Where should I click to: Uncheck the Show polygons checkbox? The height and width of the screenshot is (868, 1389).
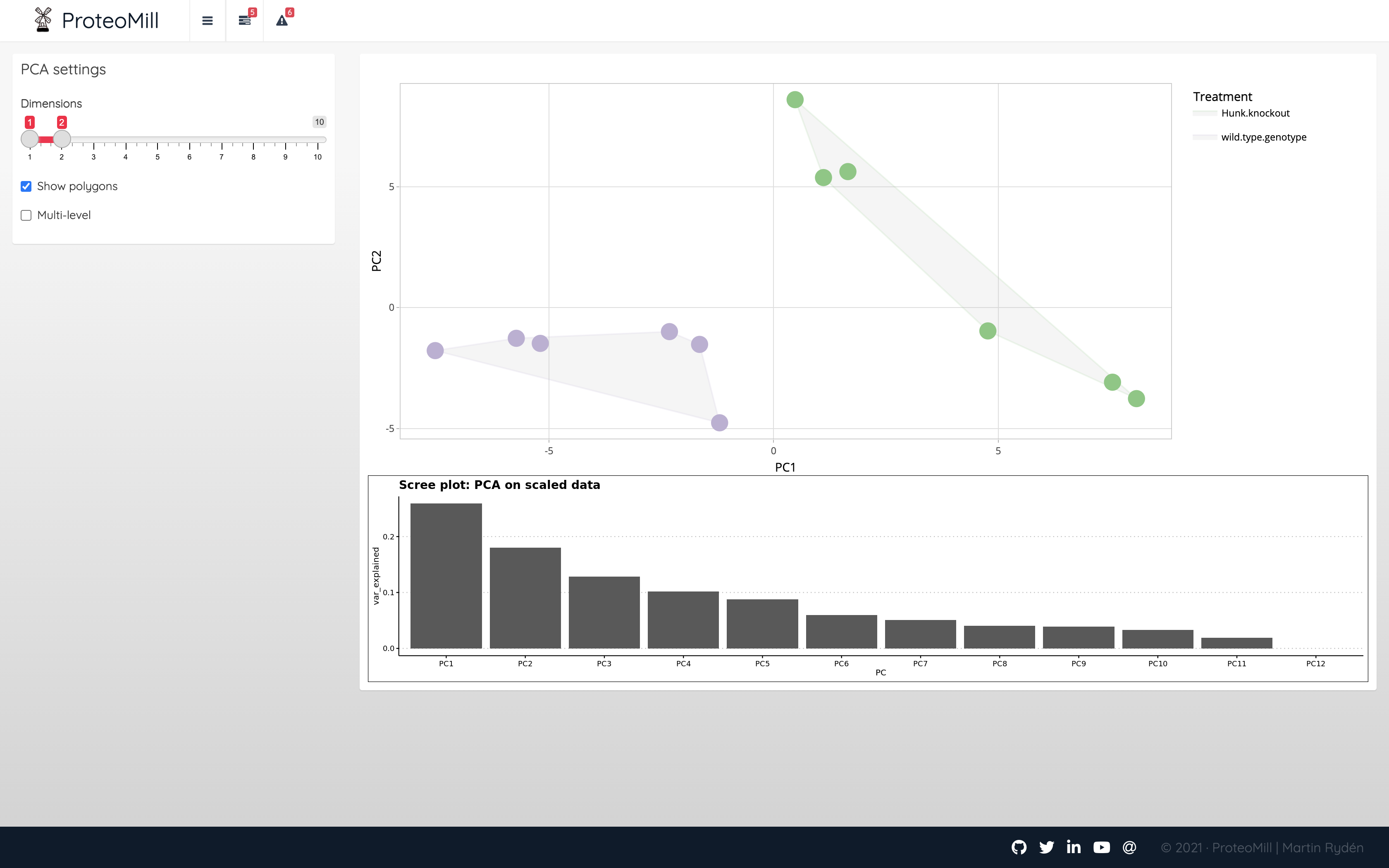pos(26,186)
